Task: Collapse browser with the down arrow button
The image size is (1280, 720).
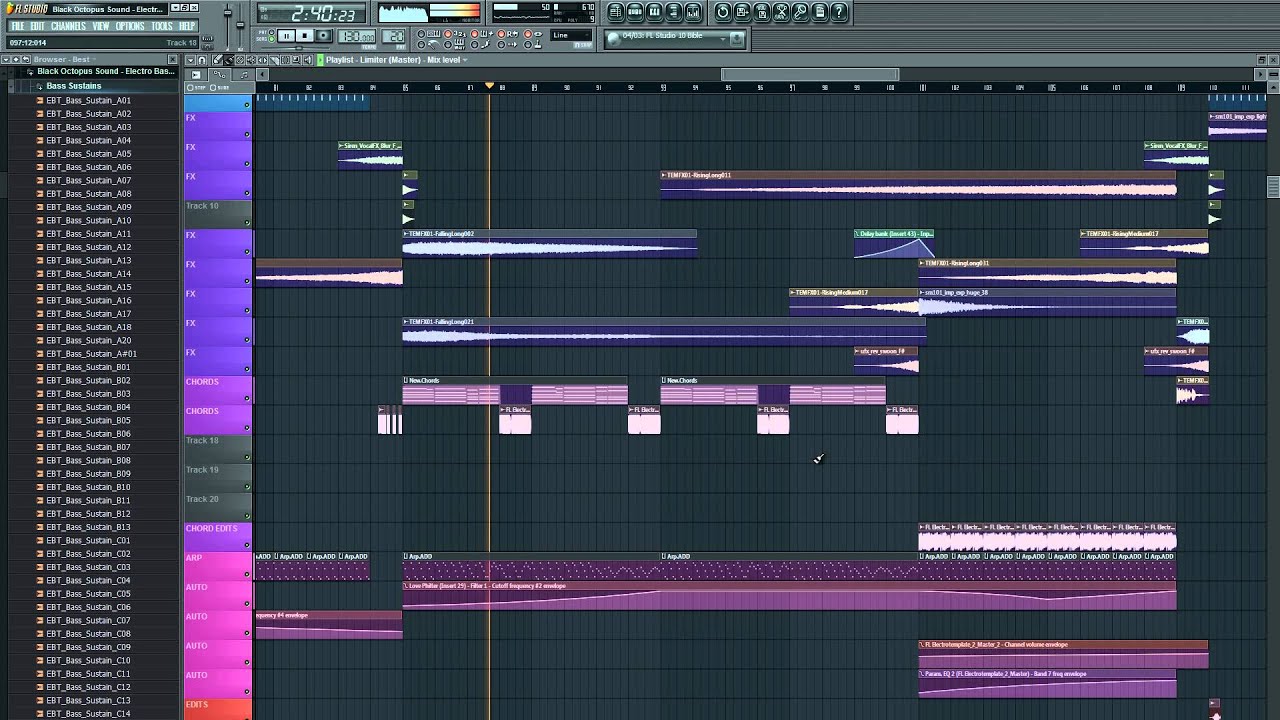Action: (6, 59)
